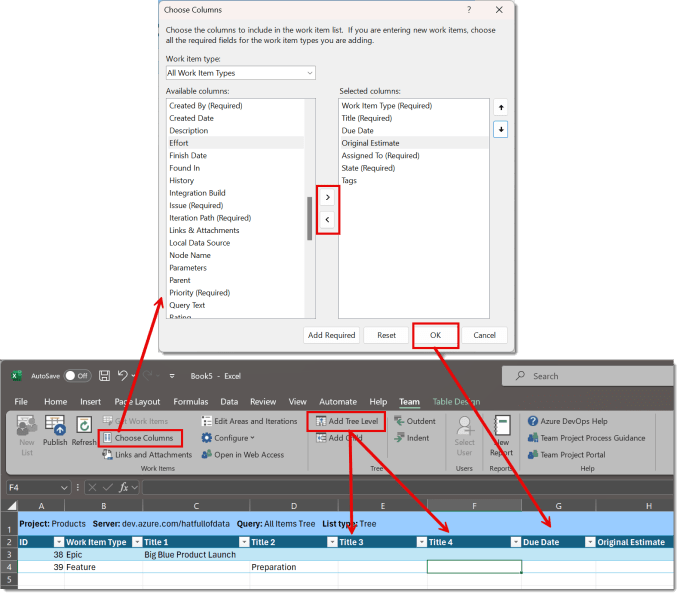Open the Work item type combo box
This screenshot has height=595, width=680.
(241, 73)
